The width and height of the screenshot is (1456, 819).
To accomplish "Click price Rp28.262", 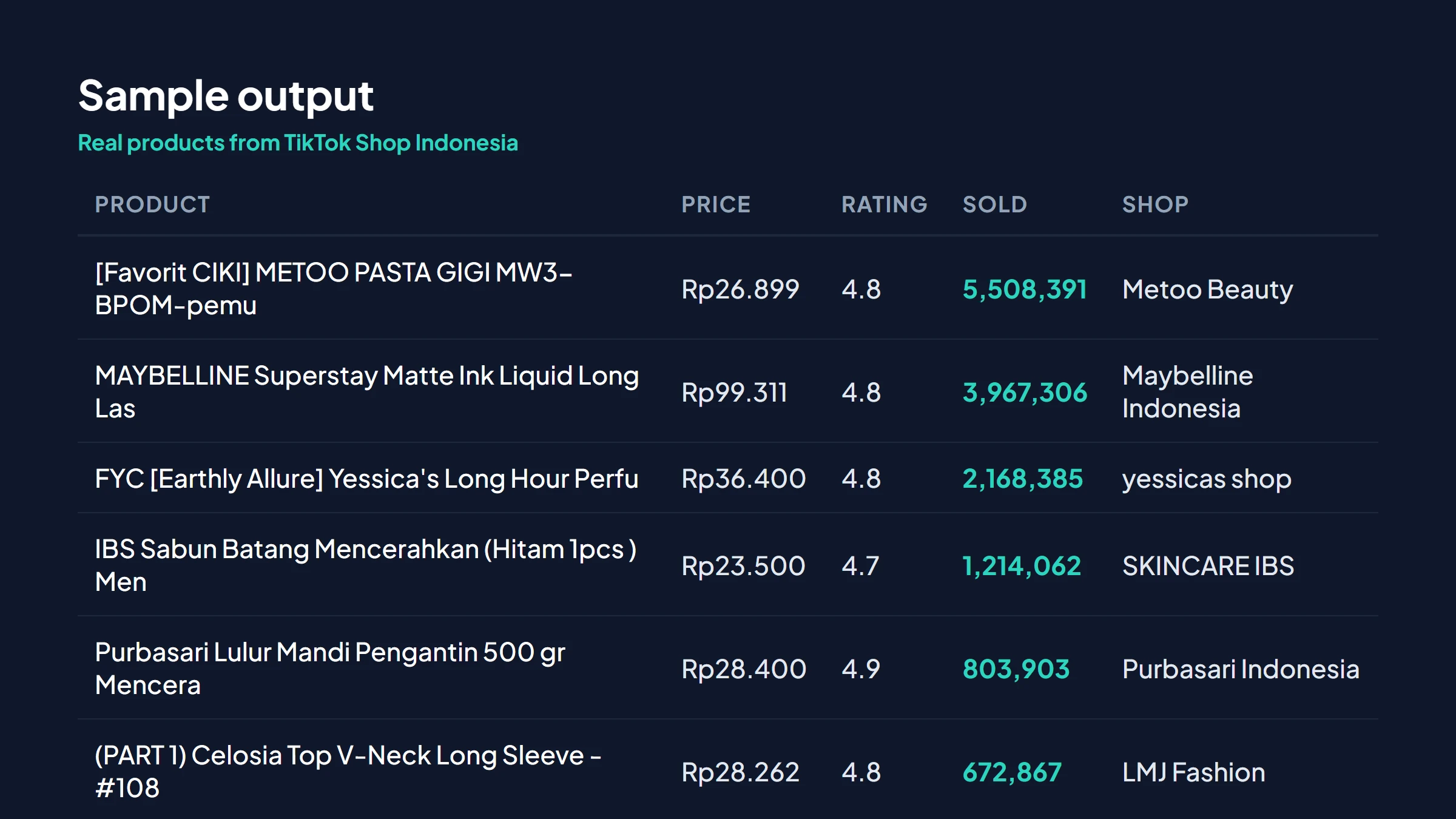I will 740,772.
